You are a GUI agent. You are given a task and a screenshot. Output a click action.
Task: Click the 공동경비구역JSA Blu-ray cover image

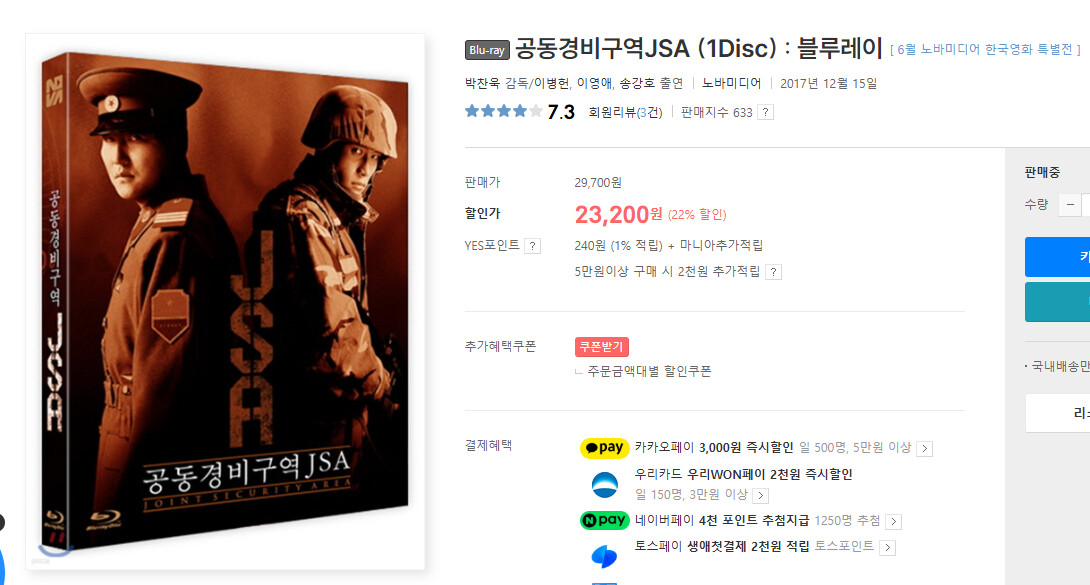(225, 302)
